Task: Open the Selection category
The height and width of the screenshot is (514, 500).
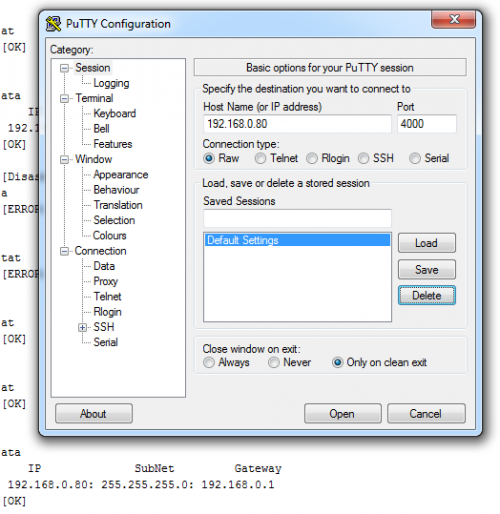Action: click(114, 220)
